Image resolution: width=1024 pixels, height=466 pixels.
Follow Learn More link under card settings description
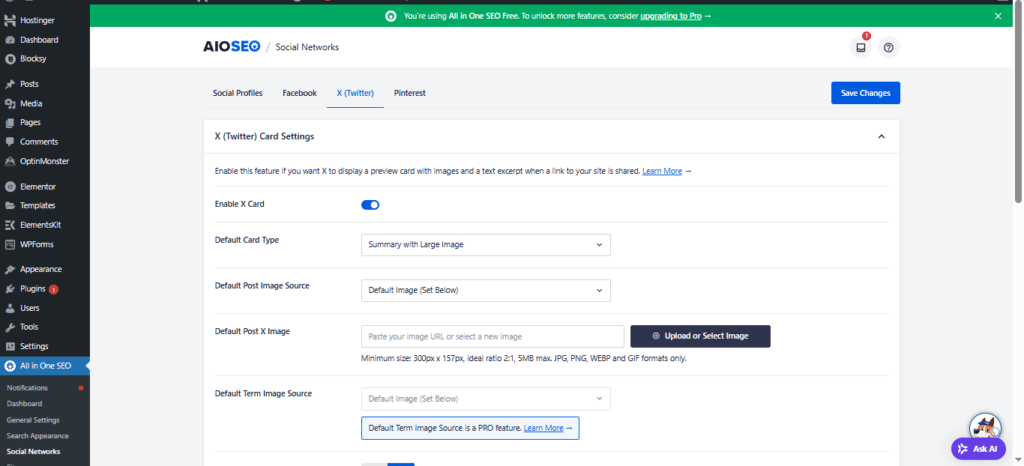662,171
